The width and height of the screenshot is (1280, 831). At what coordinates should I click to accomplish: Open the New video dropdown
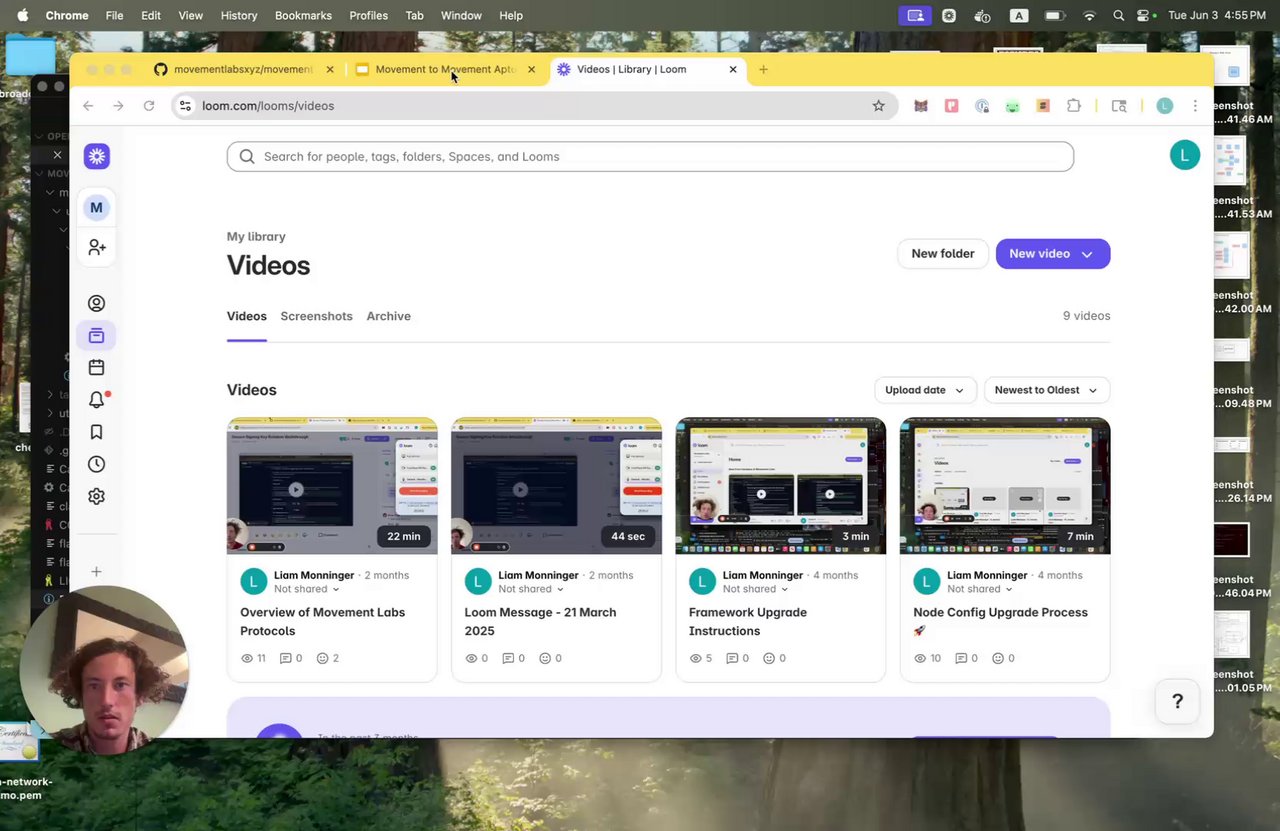(x=1053, y=254)
